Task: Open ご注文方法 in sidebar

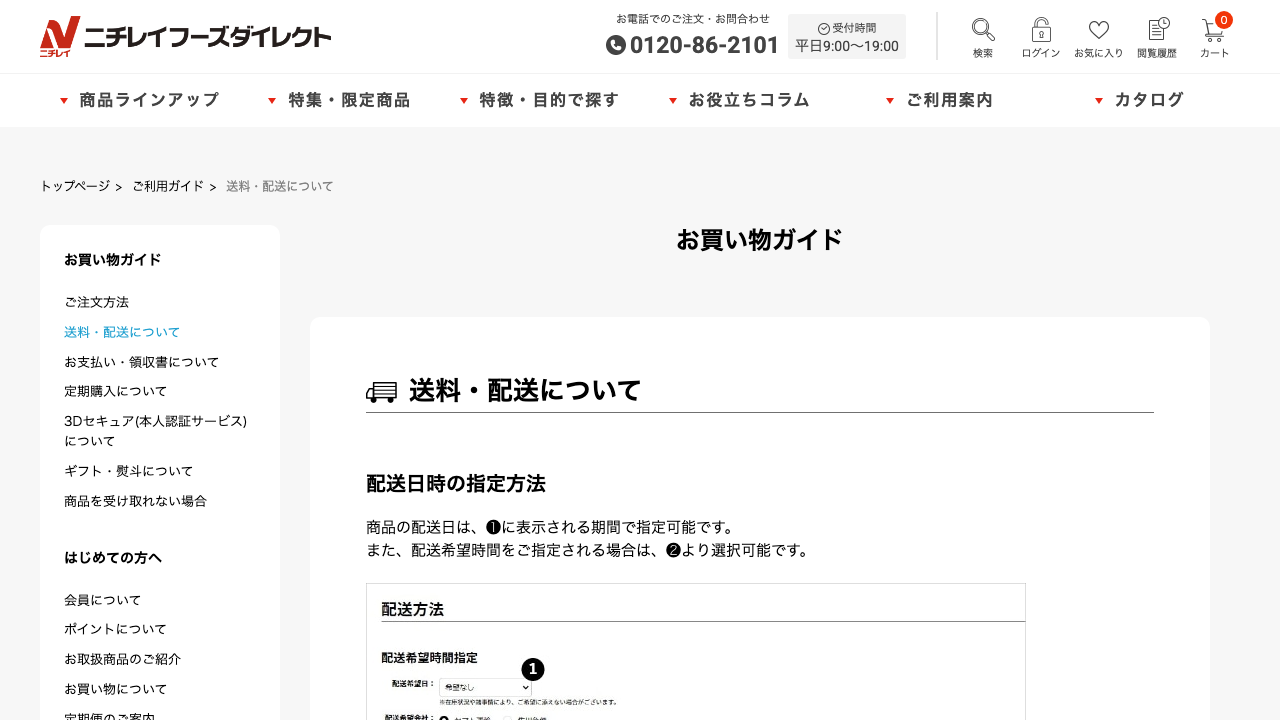Action: point(97,302)
